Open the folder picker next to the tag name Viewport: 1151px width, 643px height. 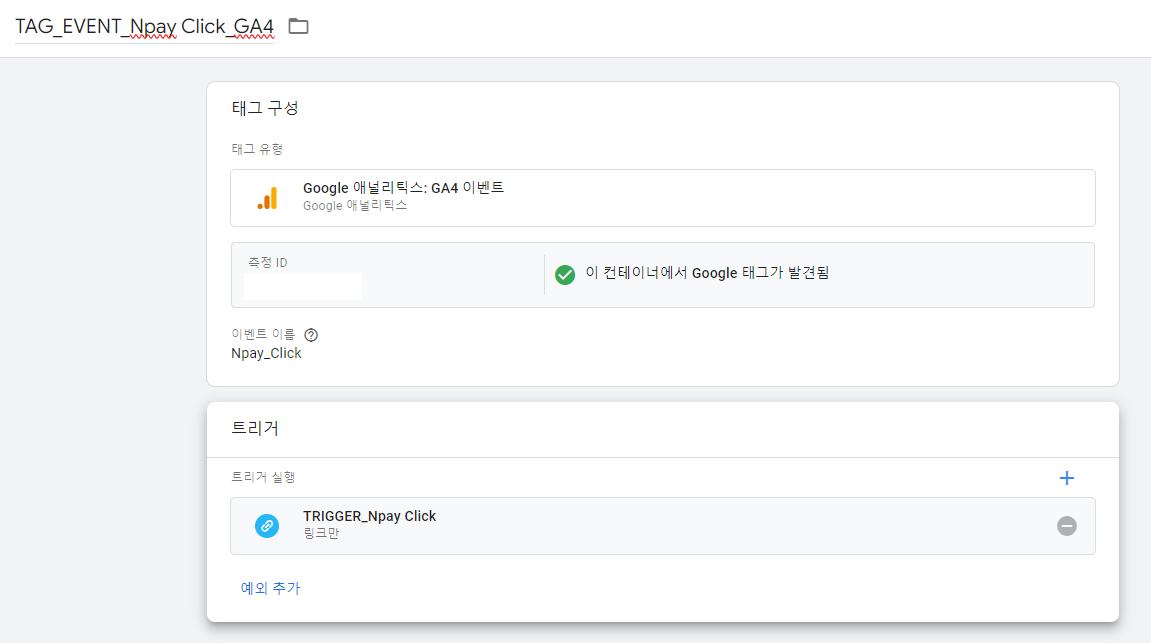click(297, 26)
